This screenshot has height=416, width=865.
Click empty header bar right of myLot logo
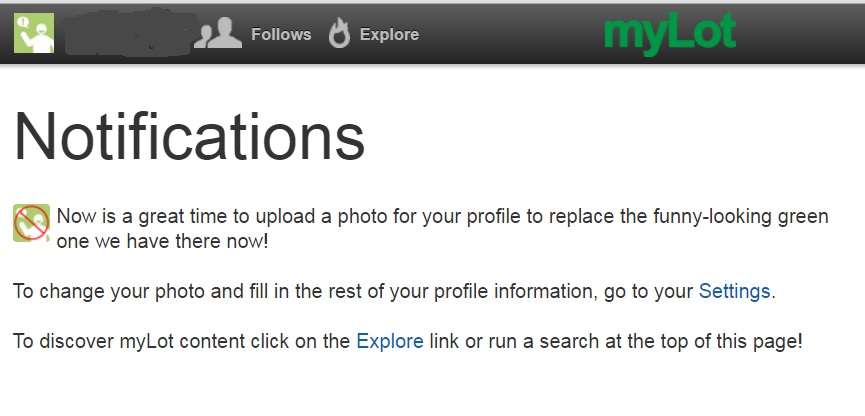pos(800,33)
